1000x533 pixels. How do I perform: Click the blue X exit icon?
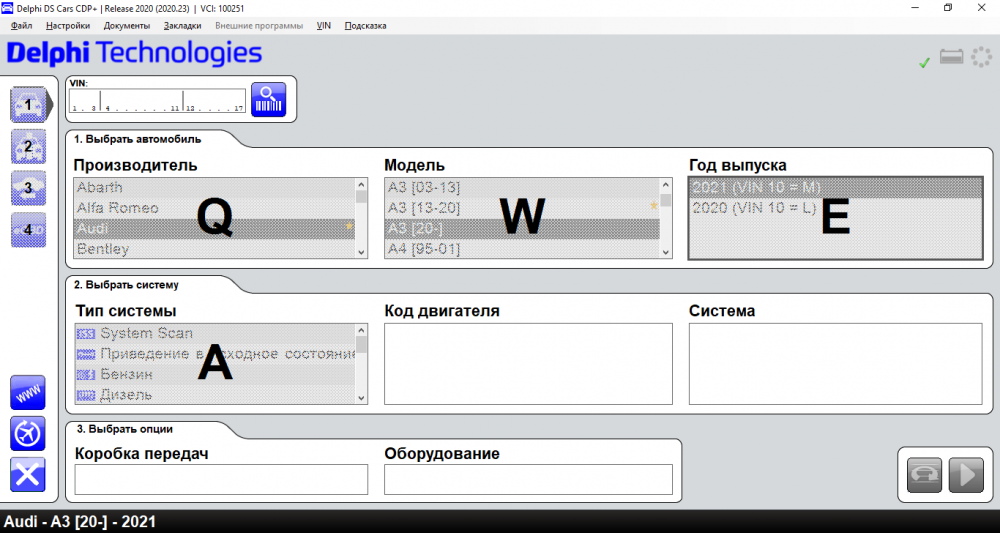[x=28, y=475]
